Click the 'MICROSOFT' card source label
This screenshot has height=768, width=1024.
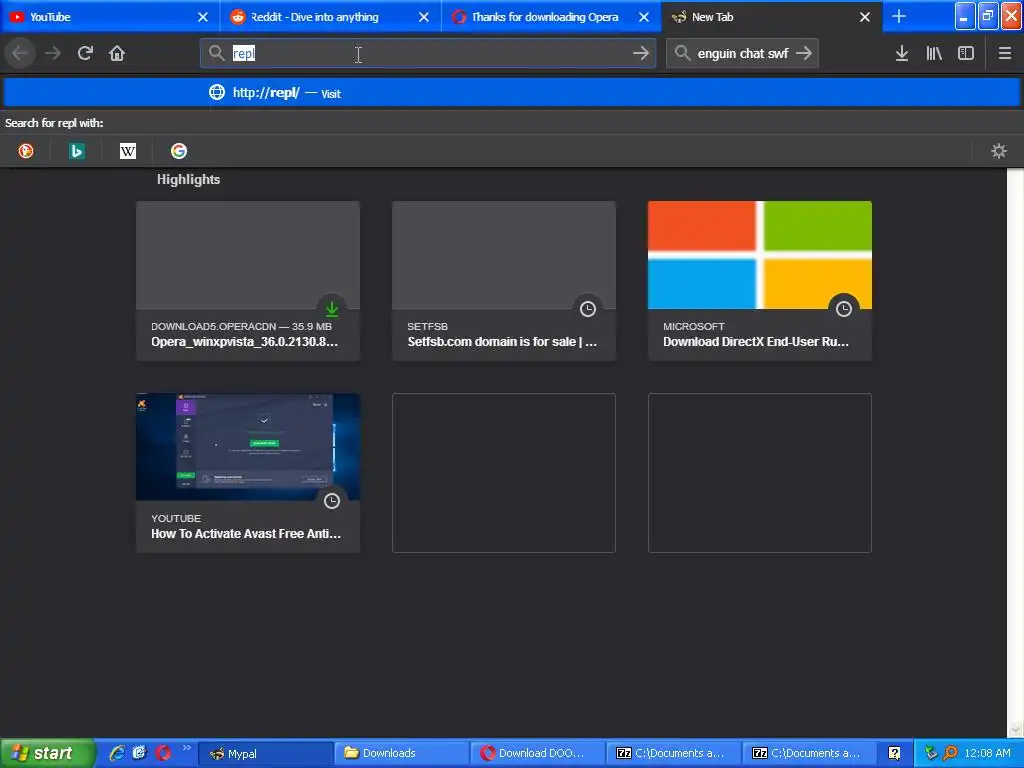coord(694,327)
